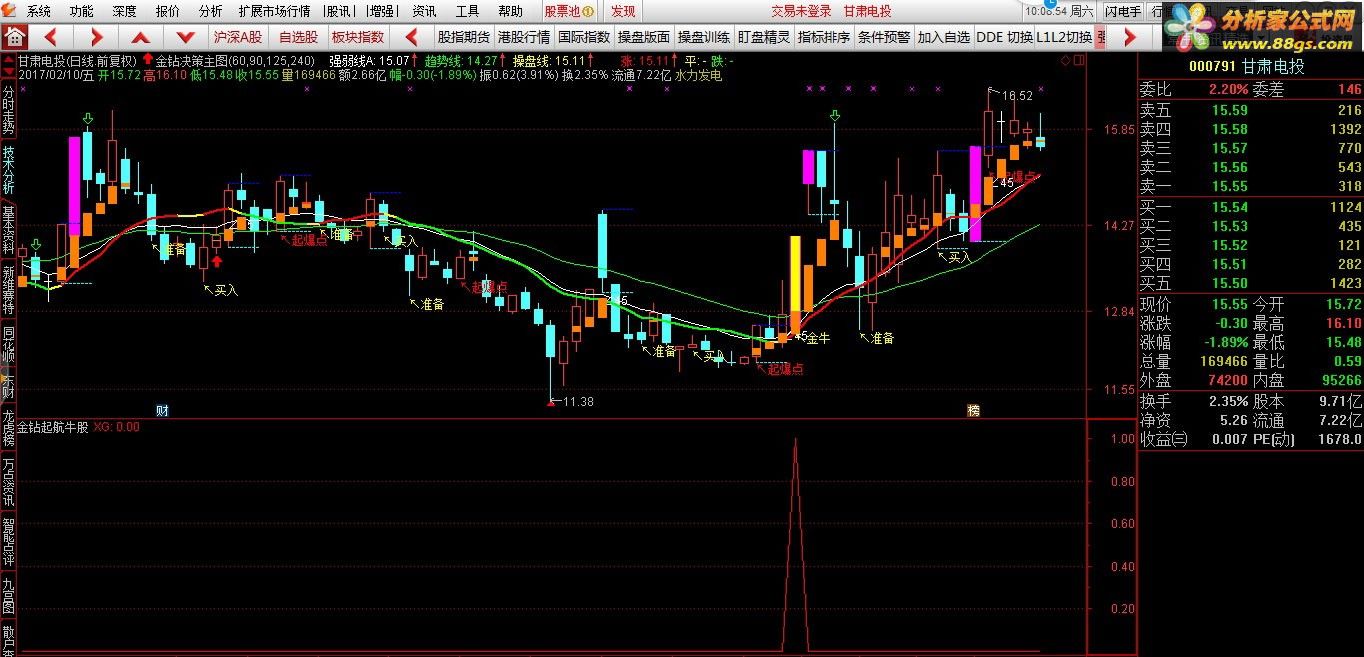Click the 水力发电 sector label

(x=699, y=75)
